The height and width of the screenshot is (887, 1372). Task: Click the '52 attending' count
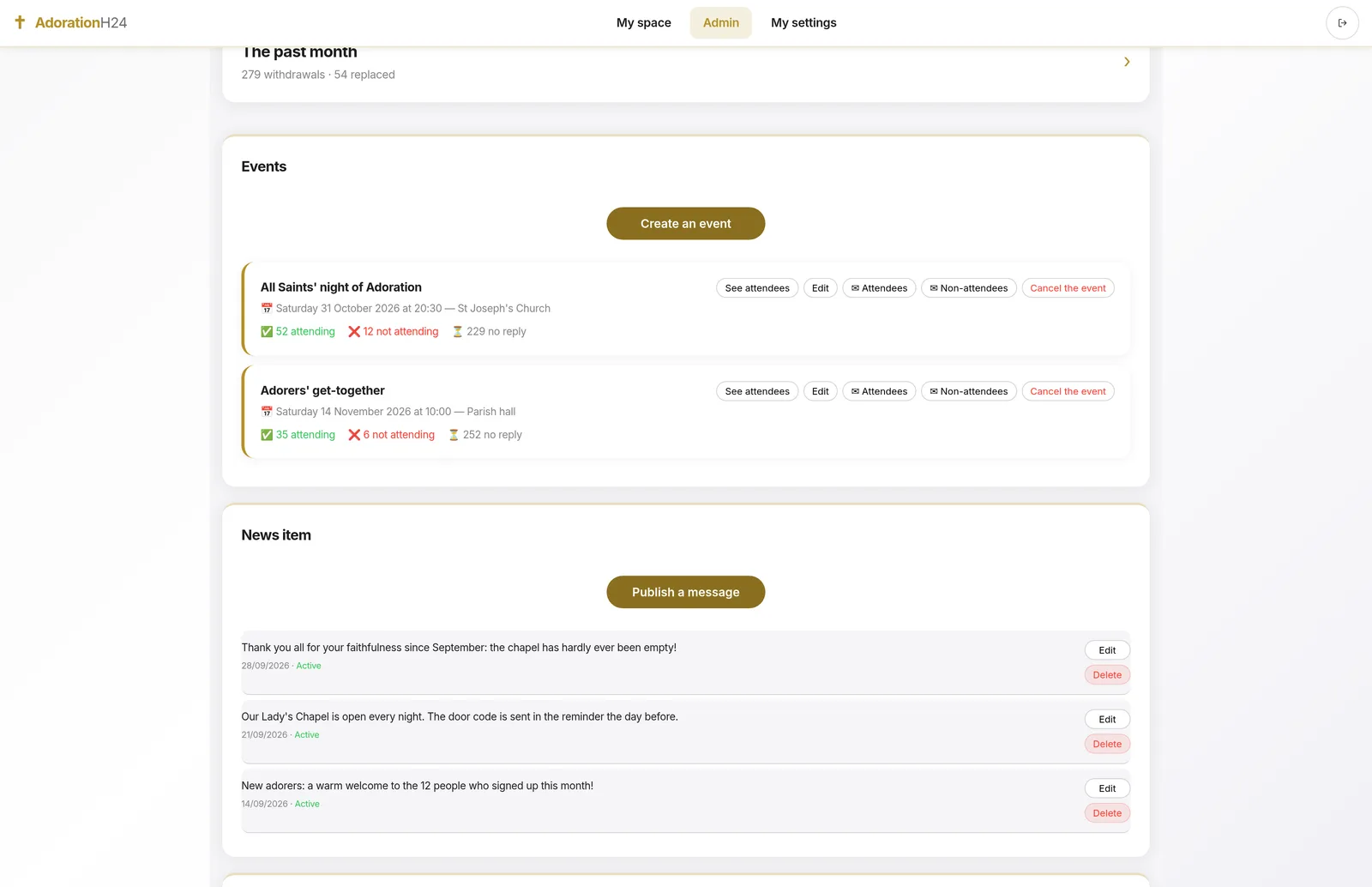click(298, 331)
